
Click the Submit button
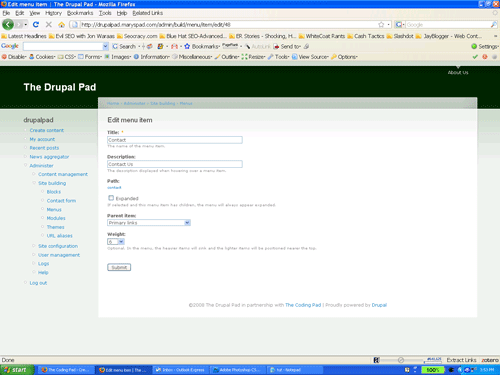tap(119, 267)
